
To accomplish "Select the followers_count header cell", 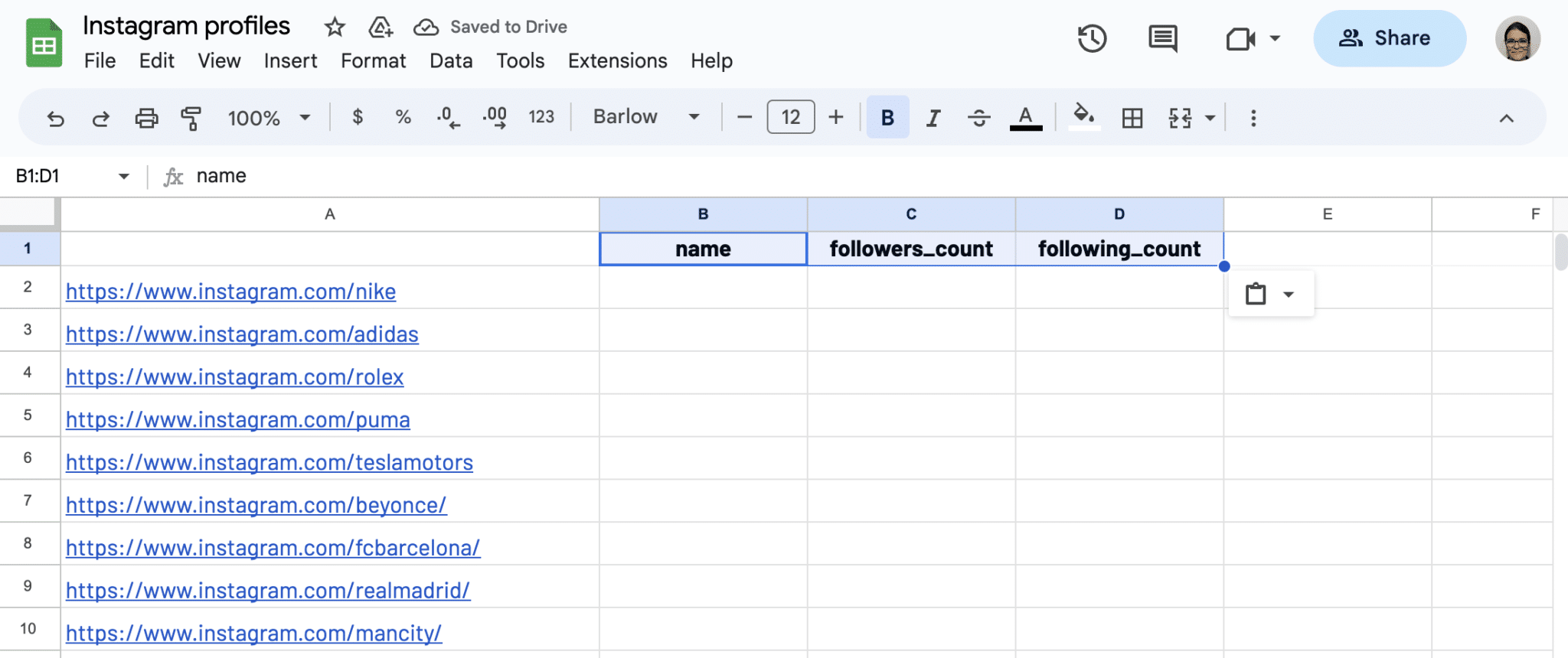I will point(911,249).
